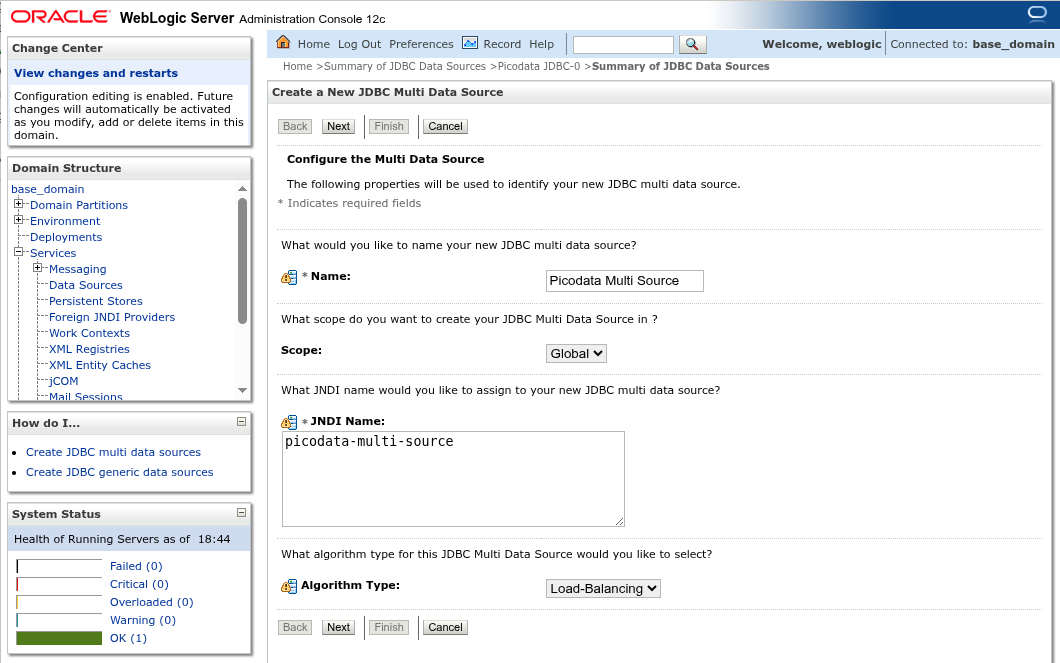Image resolution: width=1060 pixels, height=663 pixels.
Task: Click the top Next button
Action: click(x=338, y=126)
